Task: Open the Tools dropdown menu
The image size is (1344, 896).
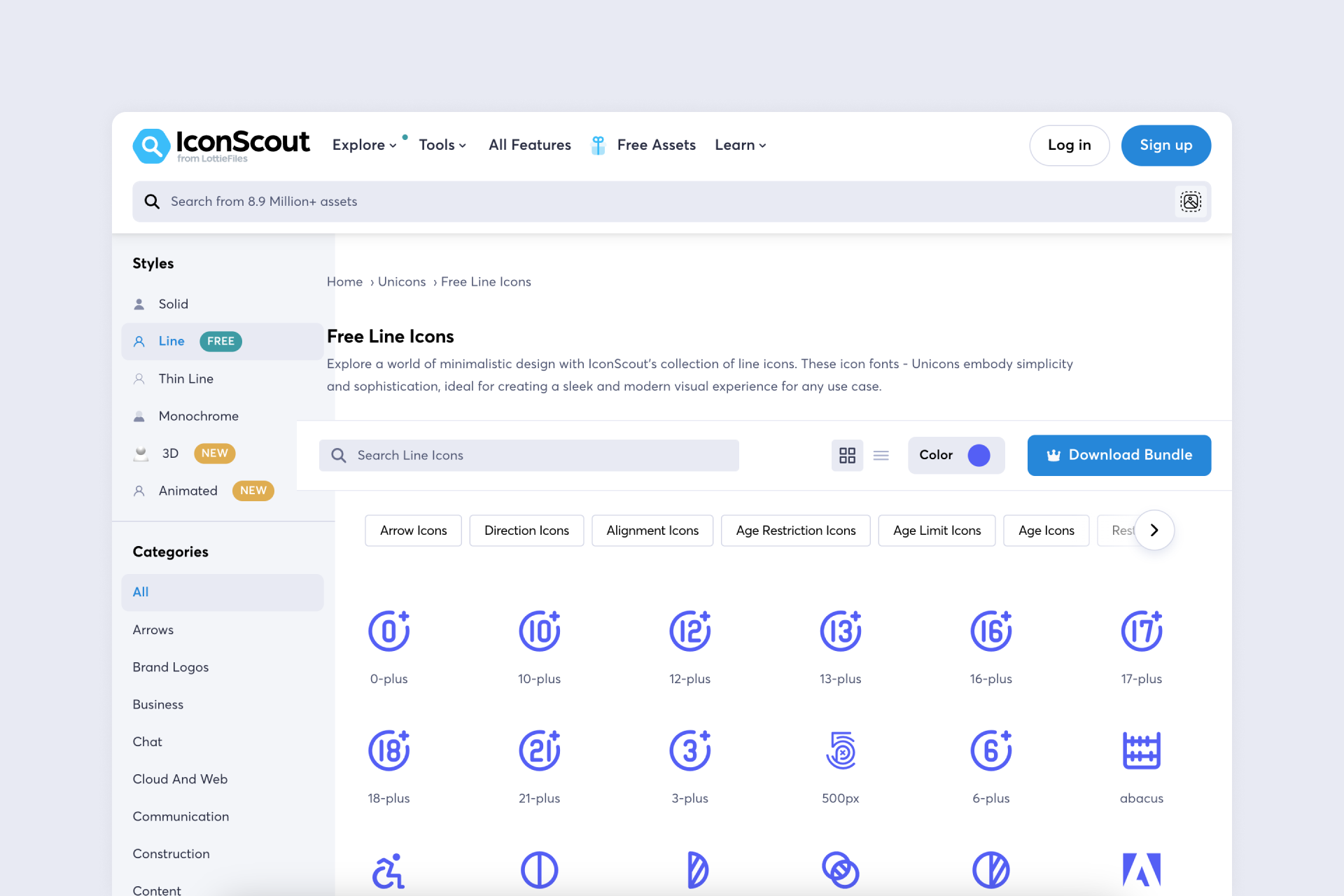Action: coord(442,145)
